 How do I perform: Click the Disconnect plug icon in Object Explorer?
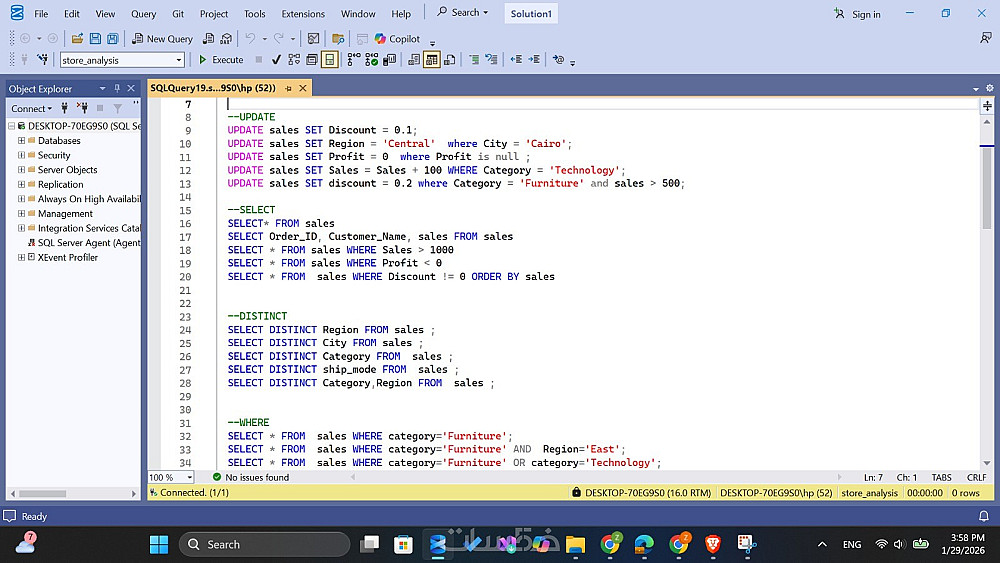(82, 108)
